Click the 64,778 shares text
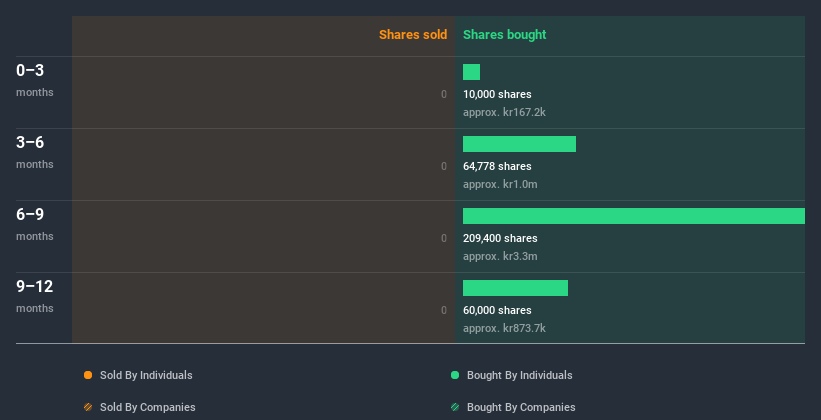Viewport: 821px width, 420px height. tap(497, 166)
